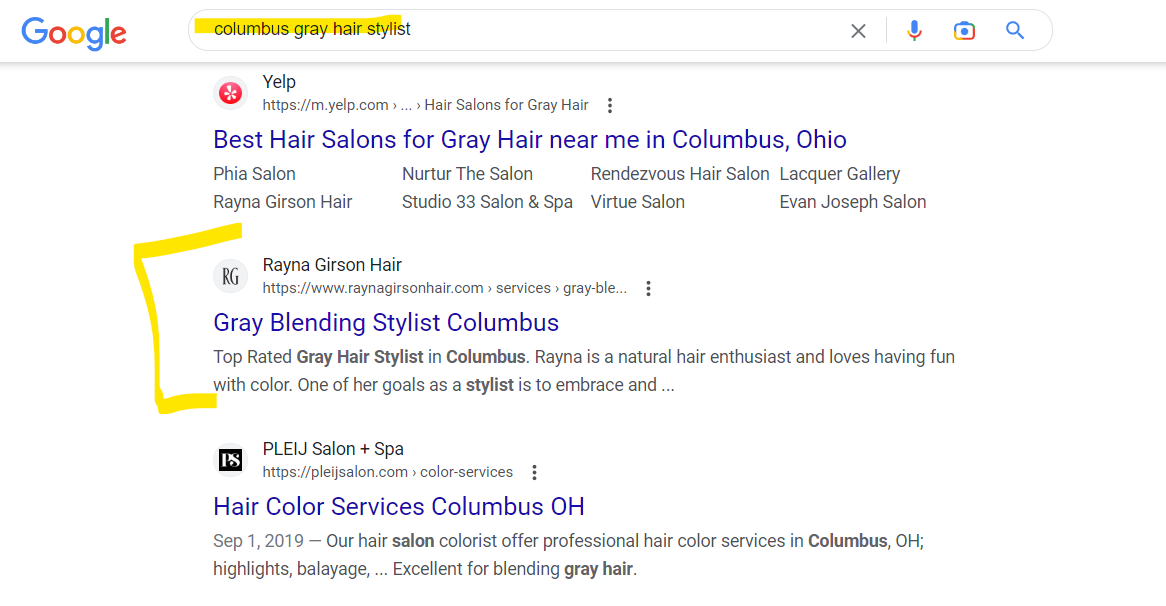Open the Rendezvous Hair Salon sitelink

pos(680,174)
